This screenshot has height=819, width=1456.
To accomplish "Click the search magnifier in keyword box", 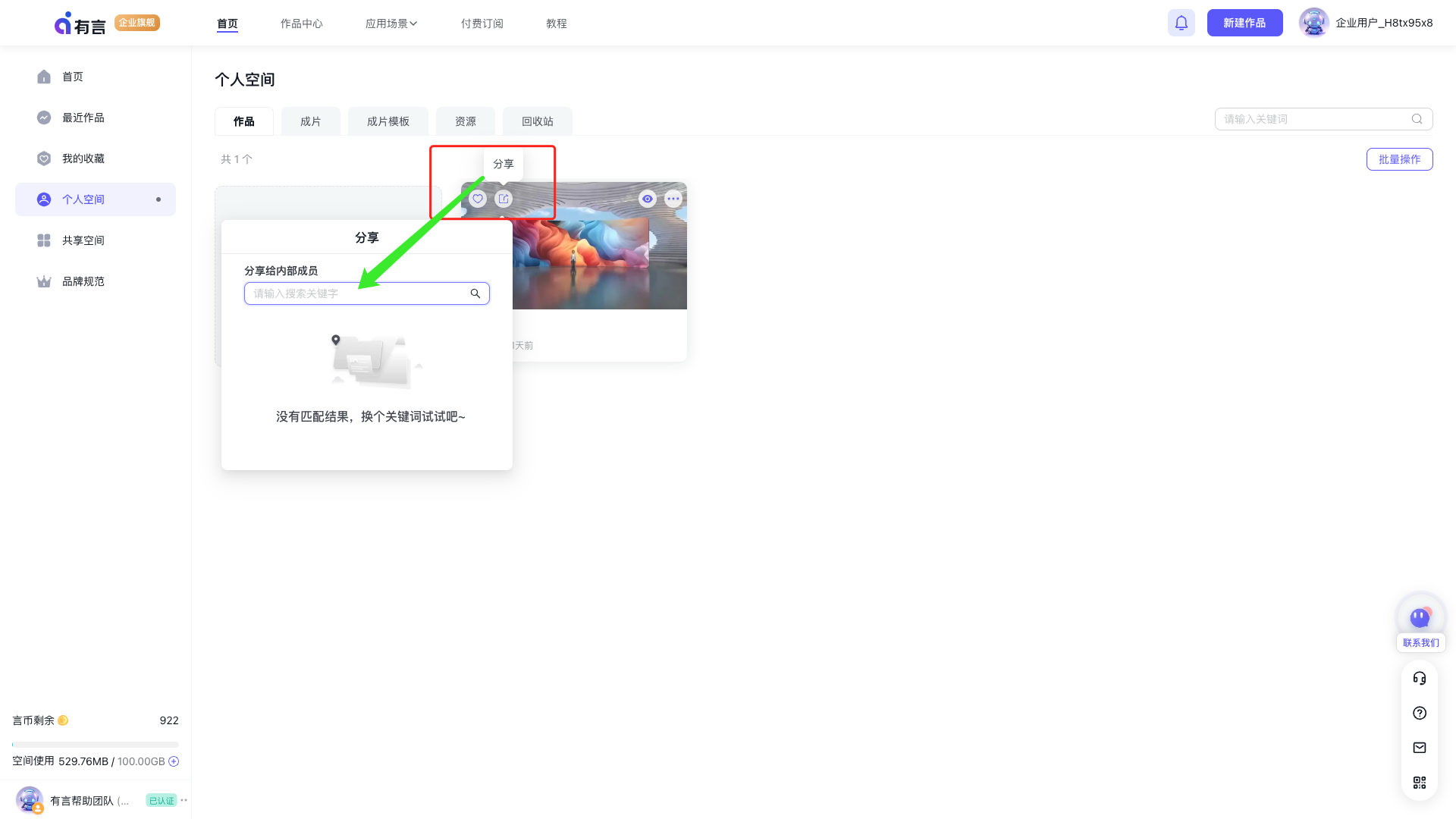I will tap(1417, 119).
